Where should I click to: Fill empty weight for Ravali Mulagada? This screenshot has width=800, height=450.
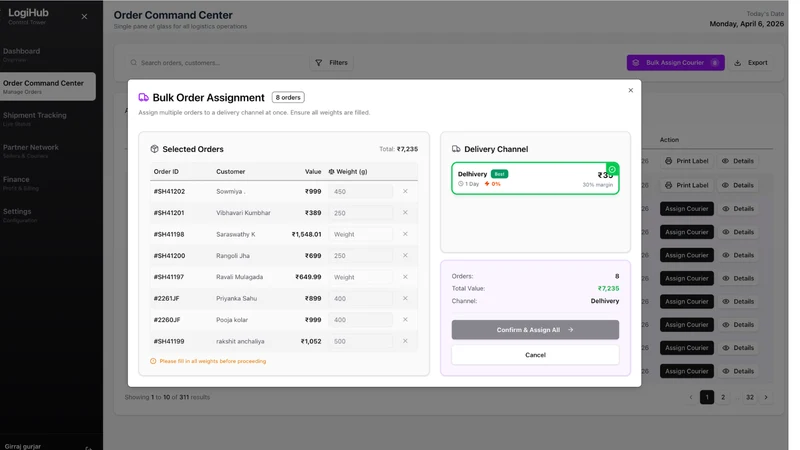360,278
